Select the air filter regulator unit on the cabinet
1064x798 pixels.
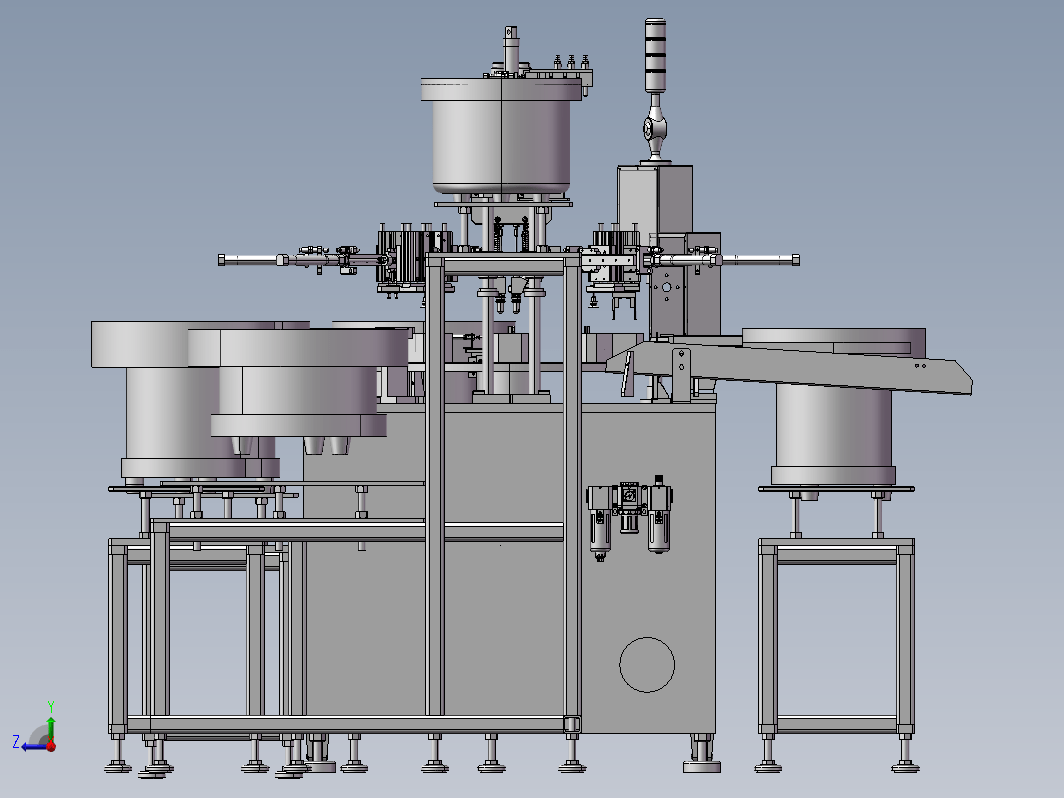[x=629, y=517]
